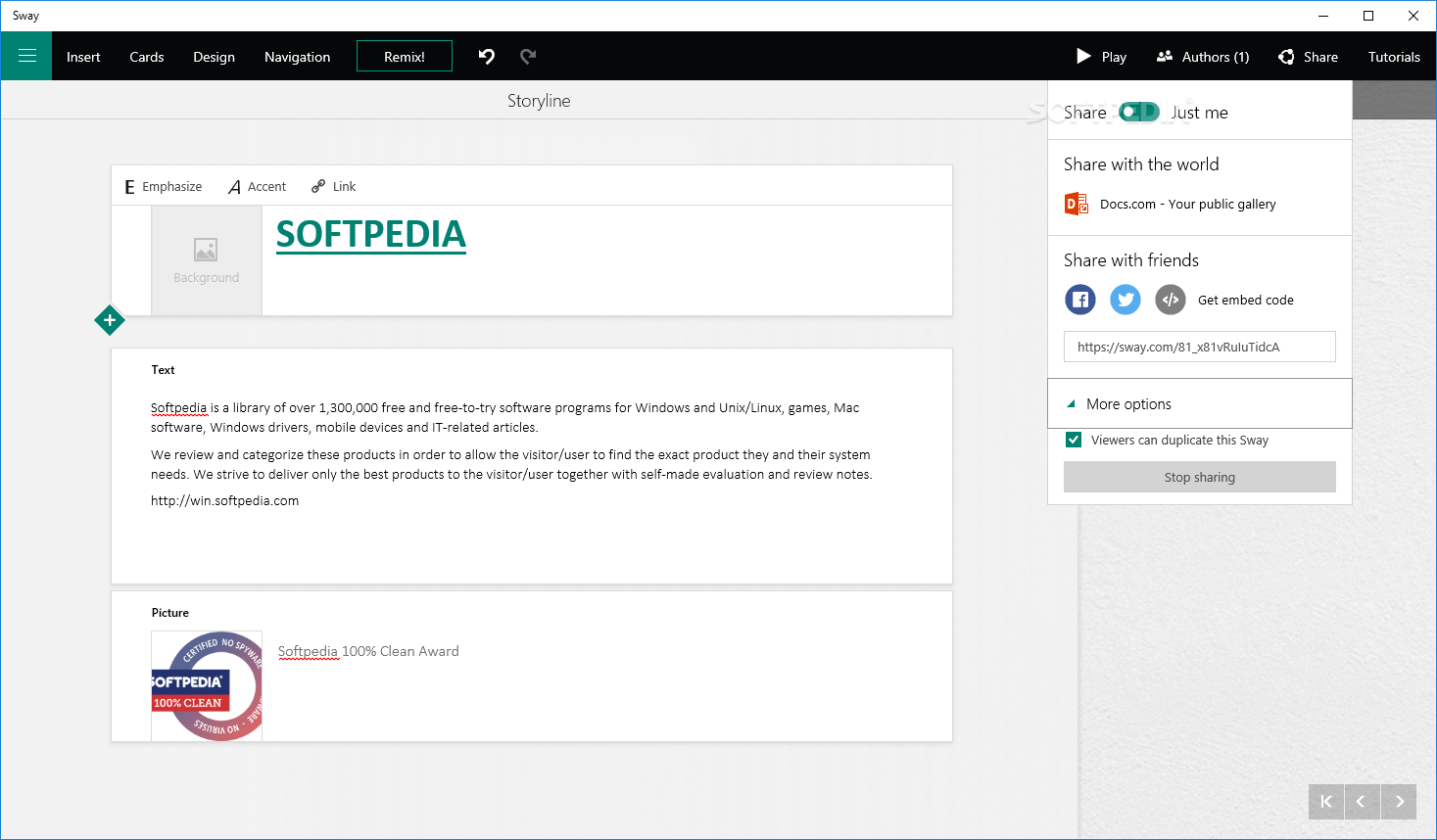Collapse the More options section

(x=1200, y=403)
